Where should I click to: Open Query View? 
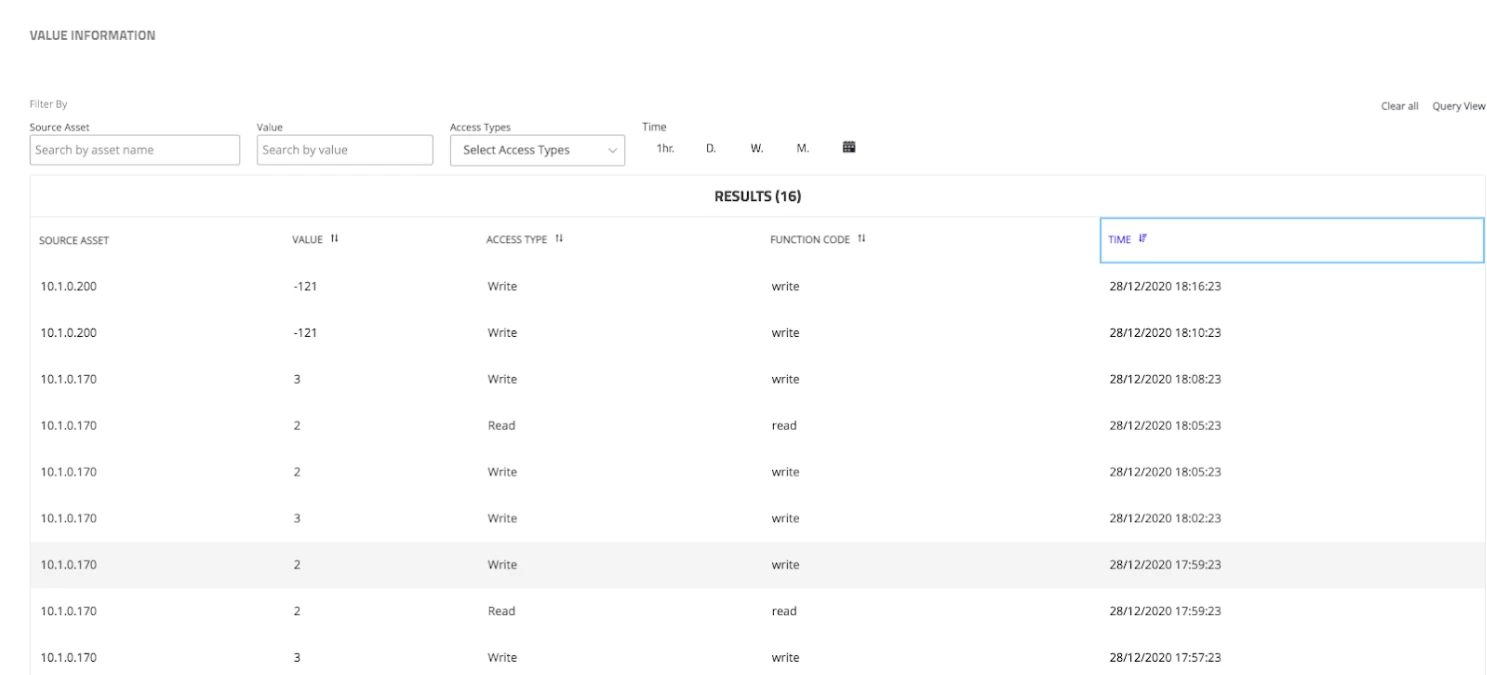(1458, 106)
